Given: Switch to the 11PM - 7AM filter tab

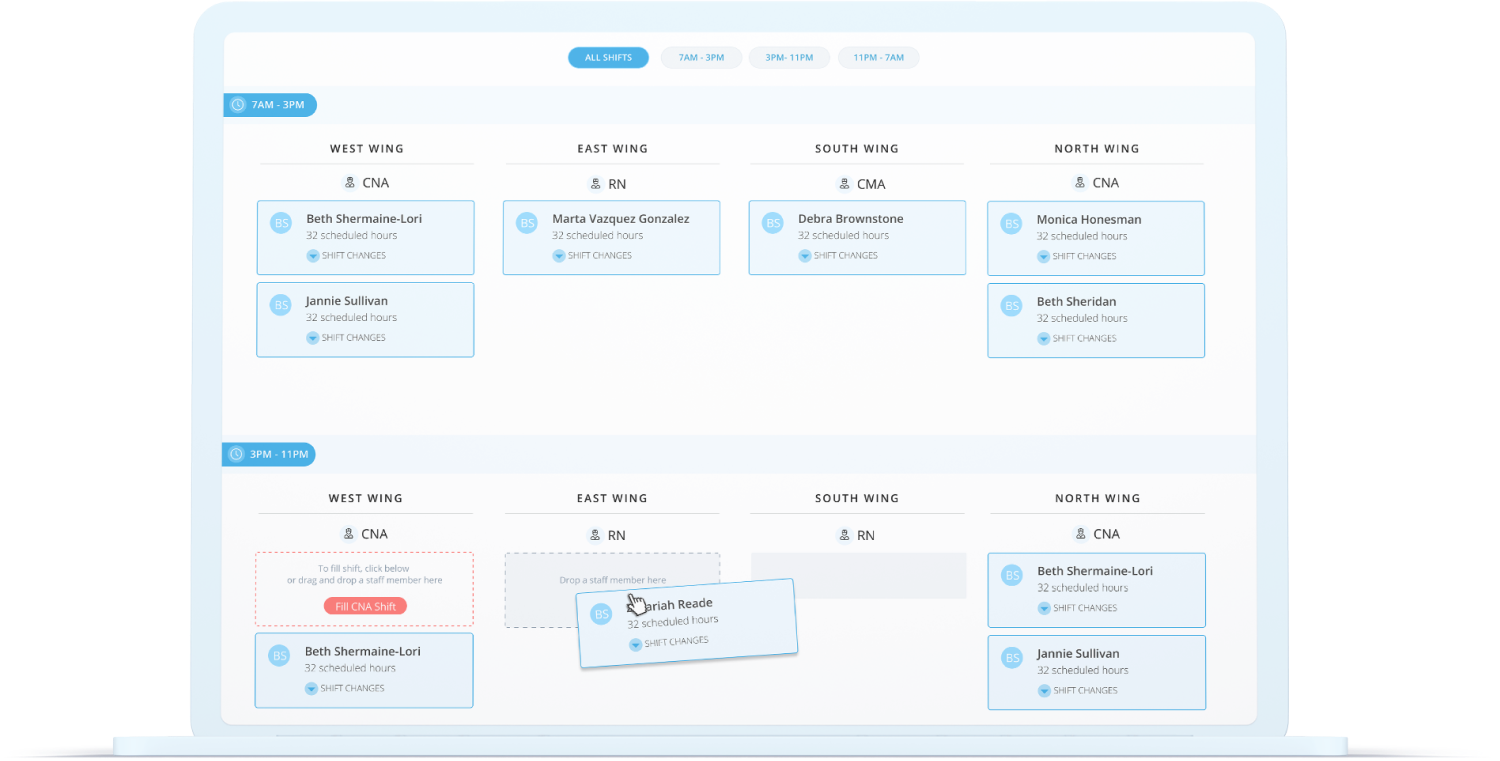Looking at the screenshot, I should pyautogui.click(x=878, y=58).
